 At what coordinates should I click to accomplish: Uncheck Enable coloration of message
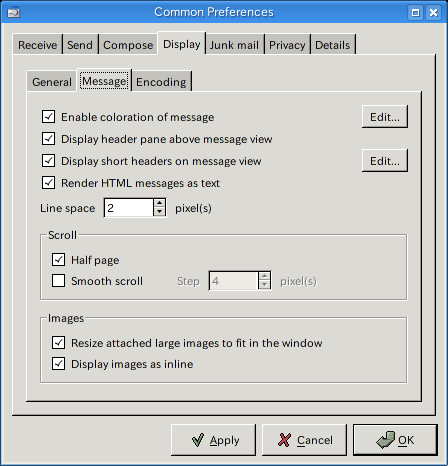pos(49,117)
